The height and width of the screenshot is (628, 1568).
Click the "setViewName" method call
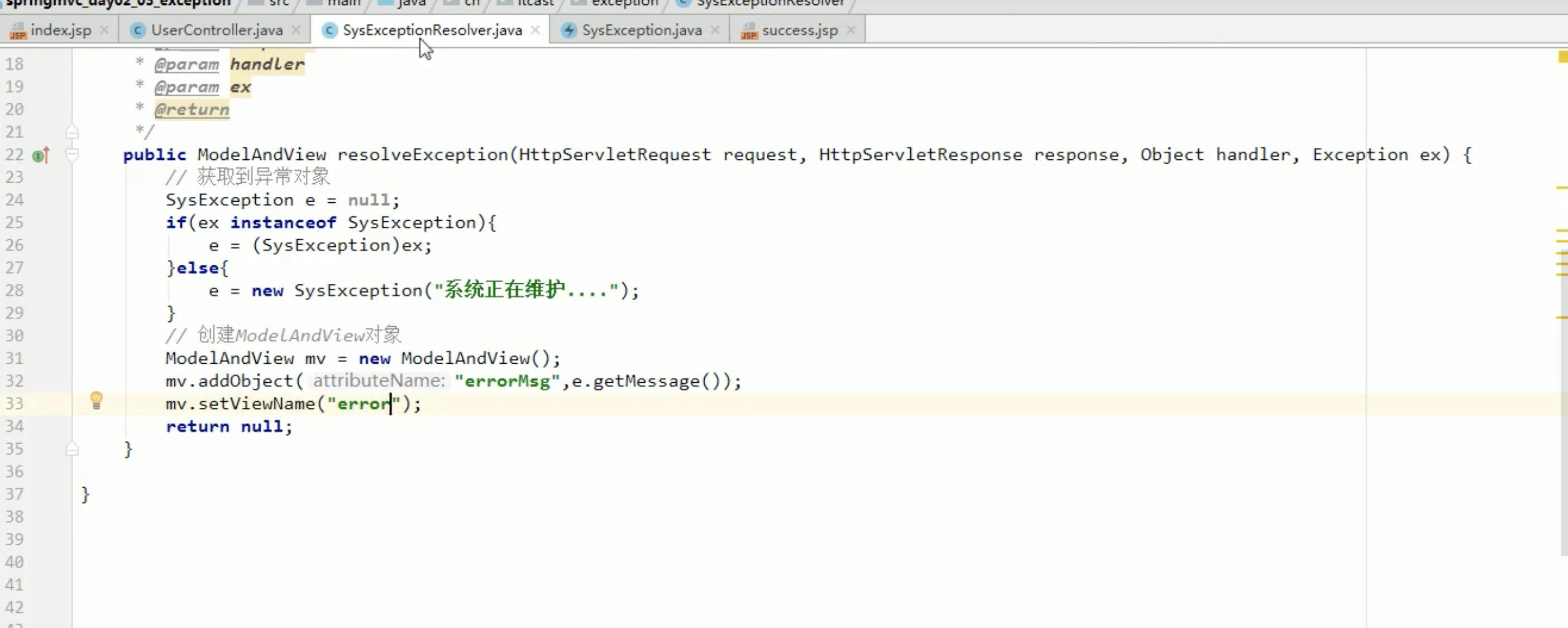point(256,404)
